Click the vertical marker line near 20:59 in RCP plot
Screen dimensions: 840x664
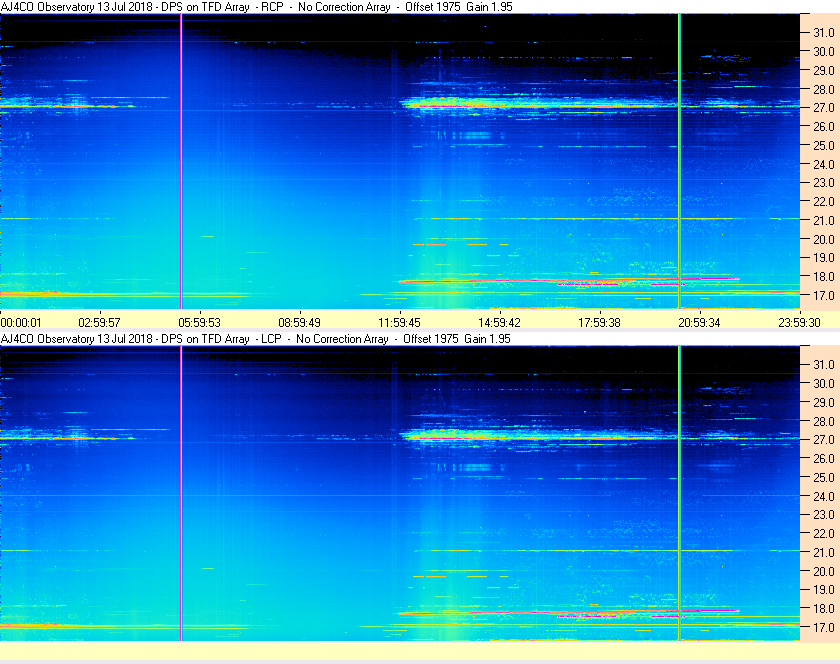pos(679,161)
